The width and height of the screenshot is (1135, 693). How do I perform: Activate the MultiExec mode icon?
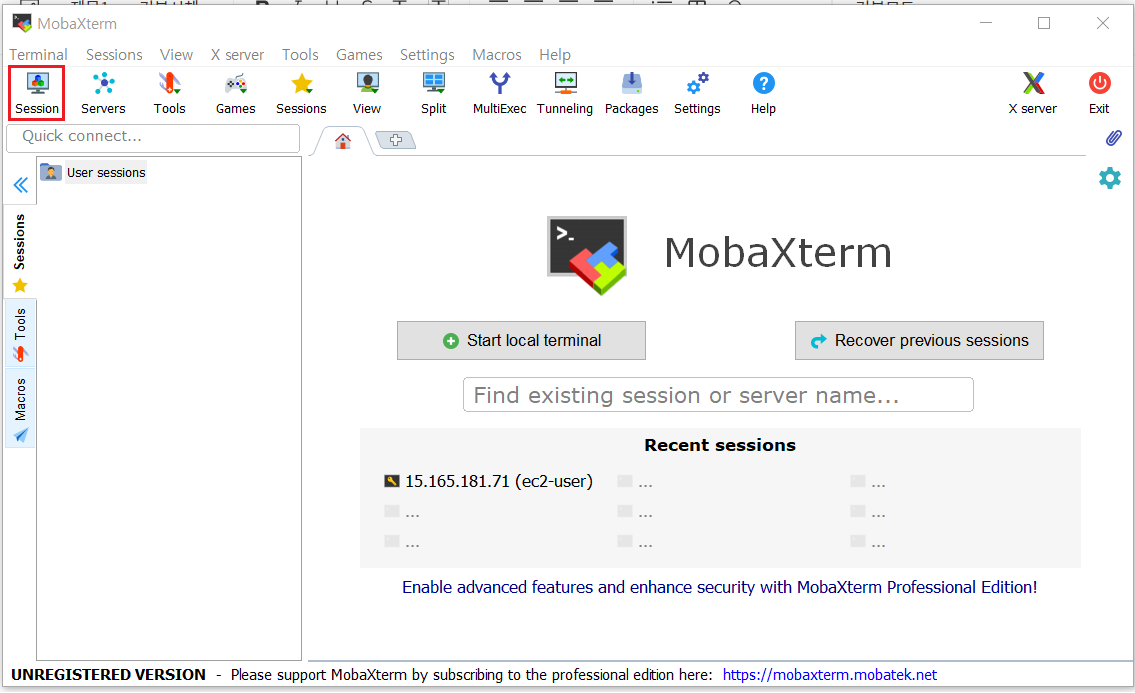(499, 93)
